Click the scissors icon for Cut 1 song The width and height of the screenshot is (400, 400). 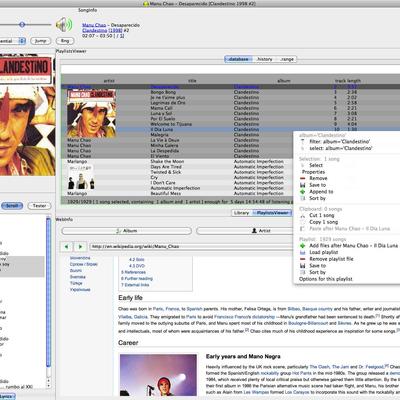[x=303, y=215]
